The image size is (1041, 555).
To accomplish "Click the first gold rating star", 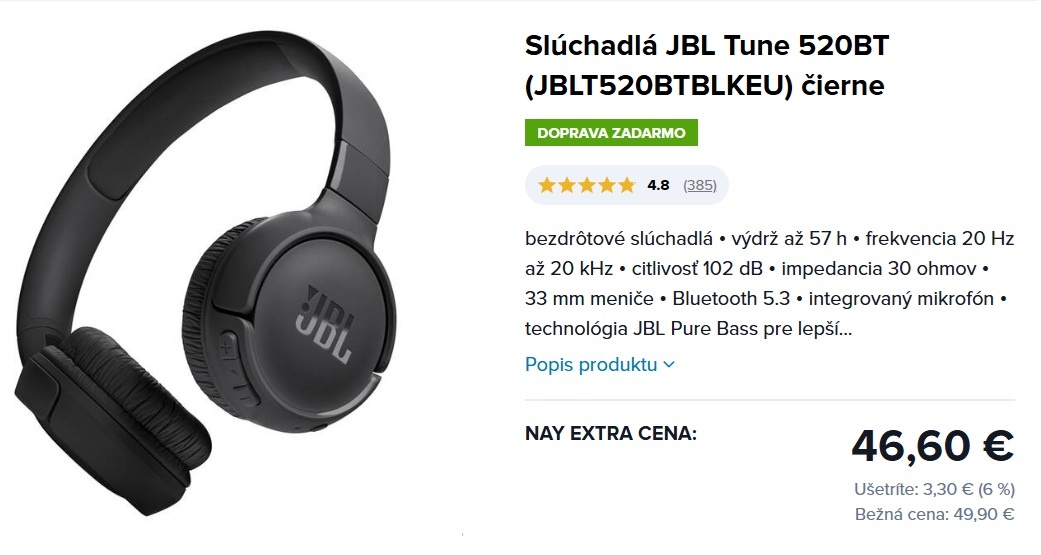I will point(546,185).
